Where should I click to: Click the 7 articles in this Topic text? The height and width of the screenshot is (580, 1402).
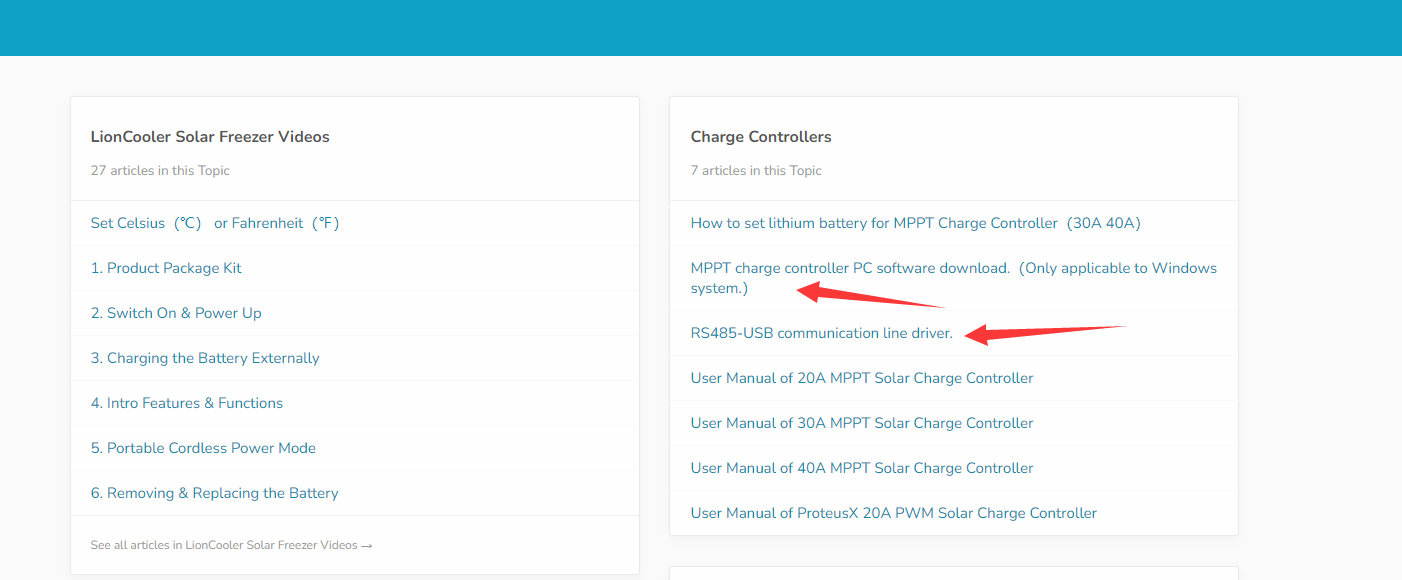pos(756,171)
